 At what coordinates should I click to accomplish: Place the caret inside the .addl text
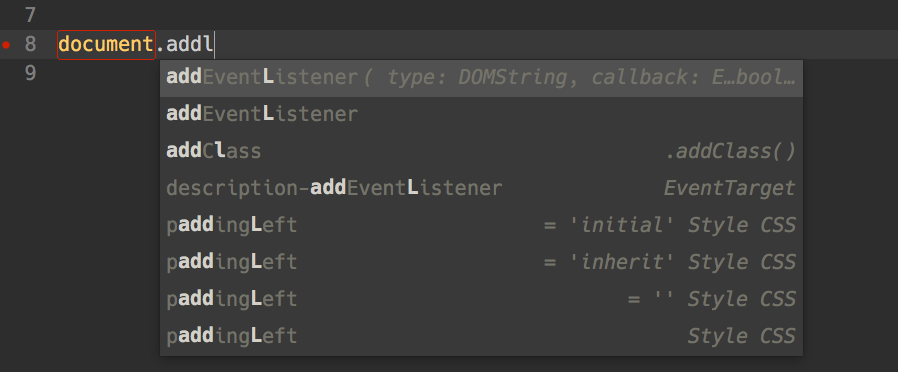[x=184, y=45]
